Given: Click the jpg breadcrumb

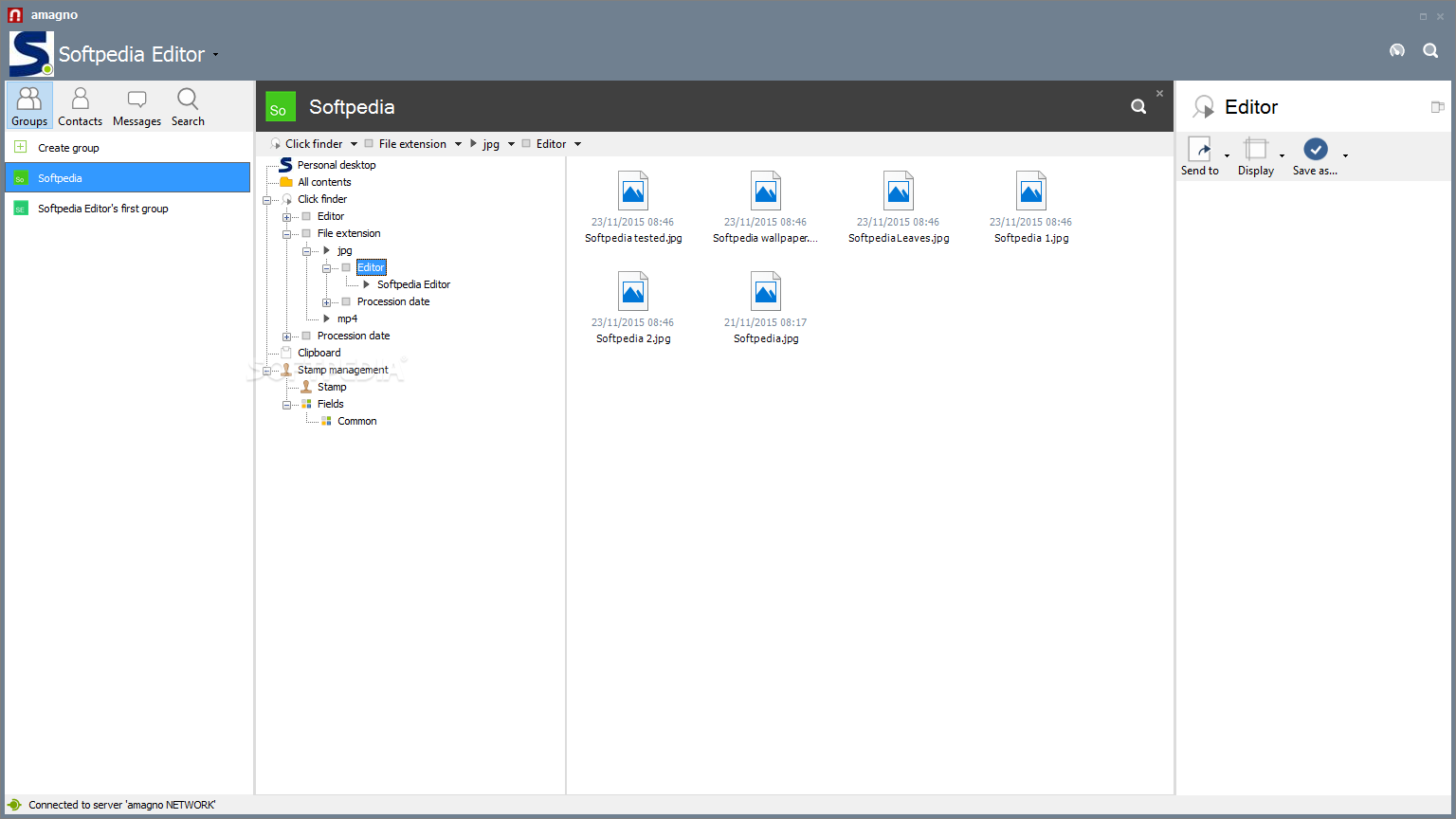Looking at the screenshot, I should 491,144.
